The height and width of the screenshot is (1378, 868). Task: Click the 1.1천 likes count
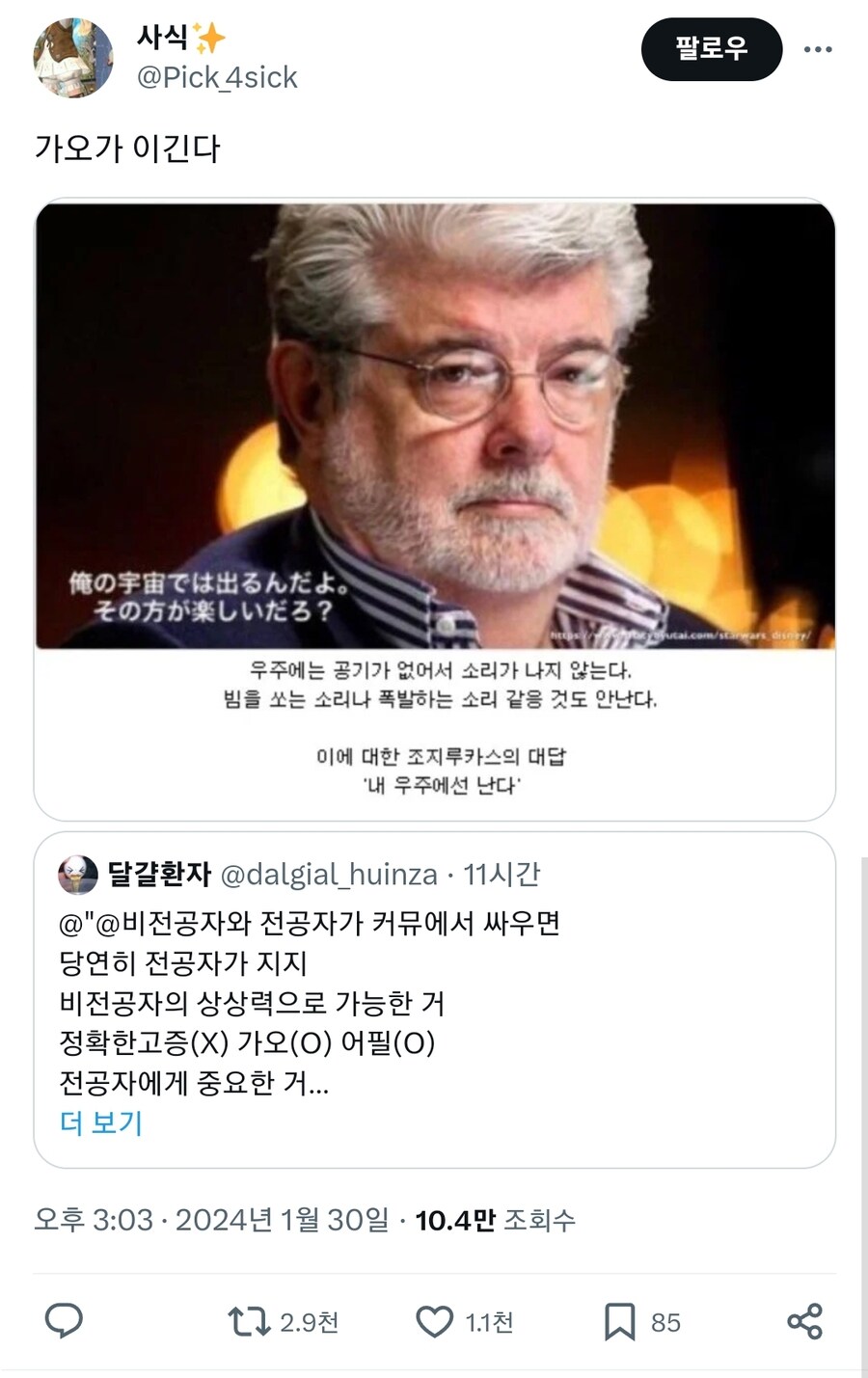tap(489, 1322)
